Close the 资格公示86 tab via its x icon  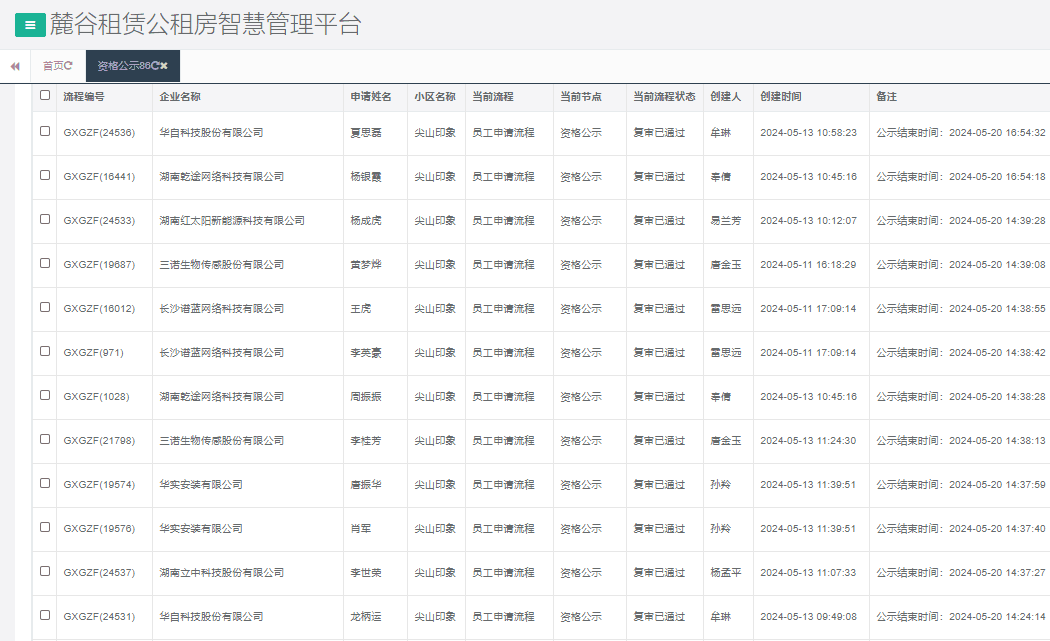tap(166, 65)
